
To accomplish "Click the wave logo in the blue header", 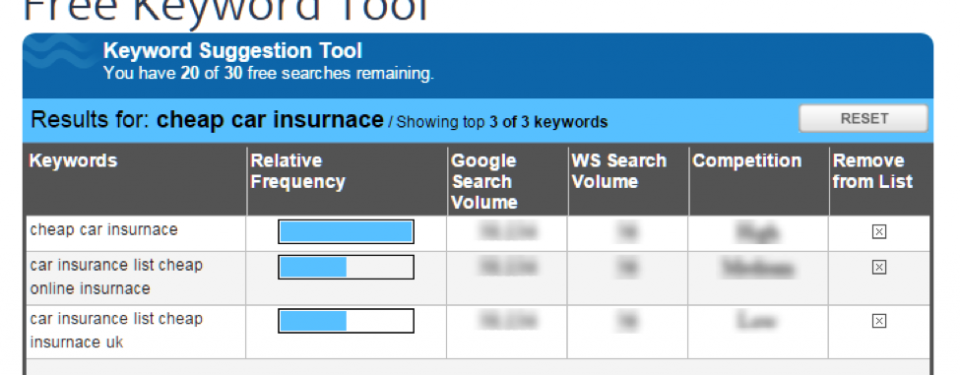I will click(x=59, y=52).
